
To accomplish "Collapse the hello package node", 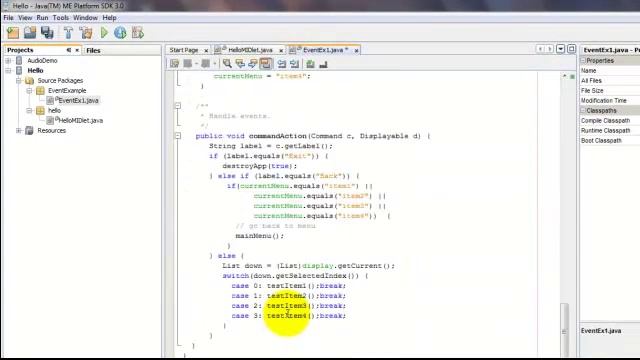I will tap(29, 111).
